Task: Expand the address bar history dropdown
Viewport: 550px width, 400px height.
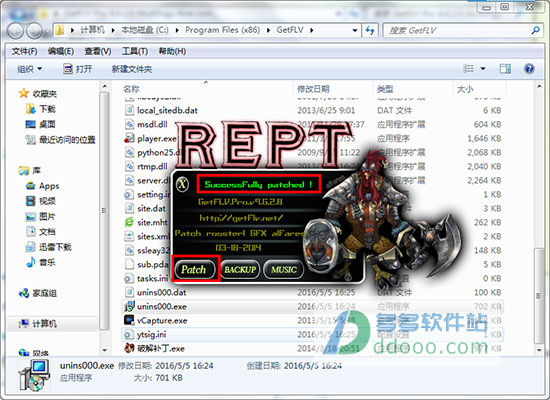Action: (x=355, y=31)
